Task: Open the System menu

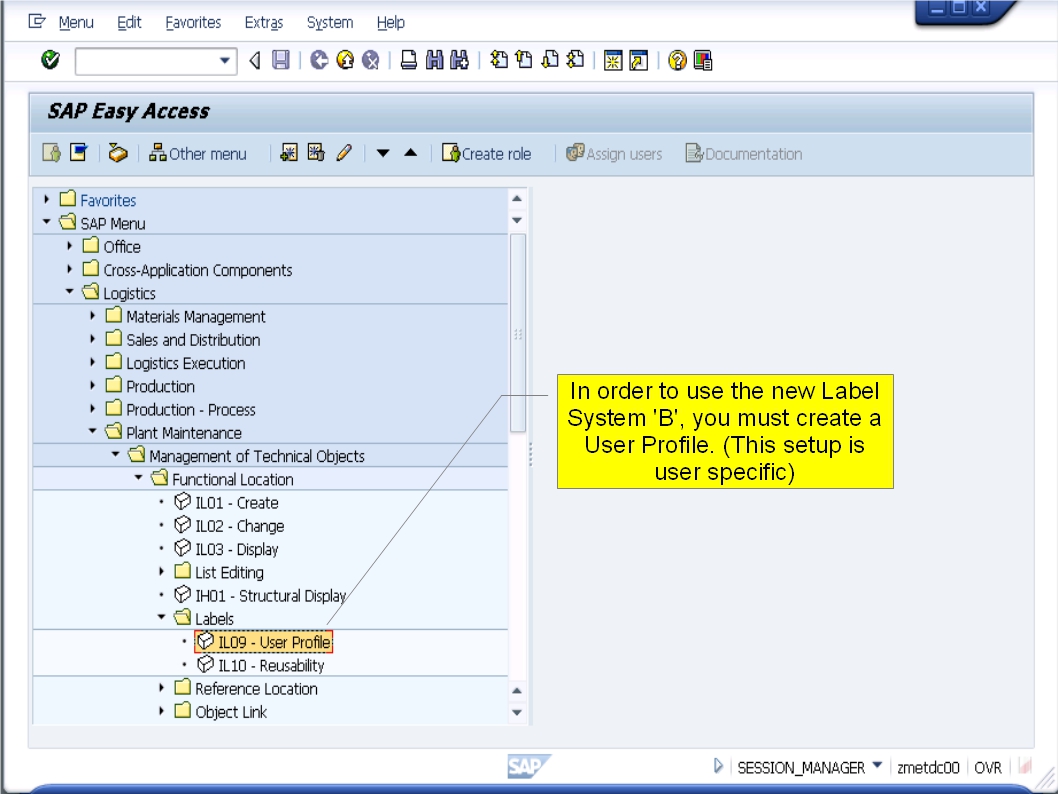Action: pyautogui.click(x=330, y=22)
